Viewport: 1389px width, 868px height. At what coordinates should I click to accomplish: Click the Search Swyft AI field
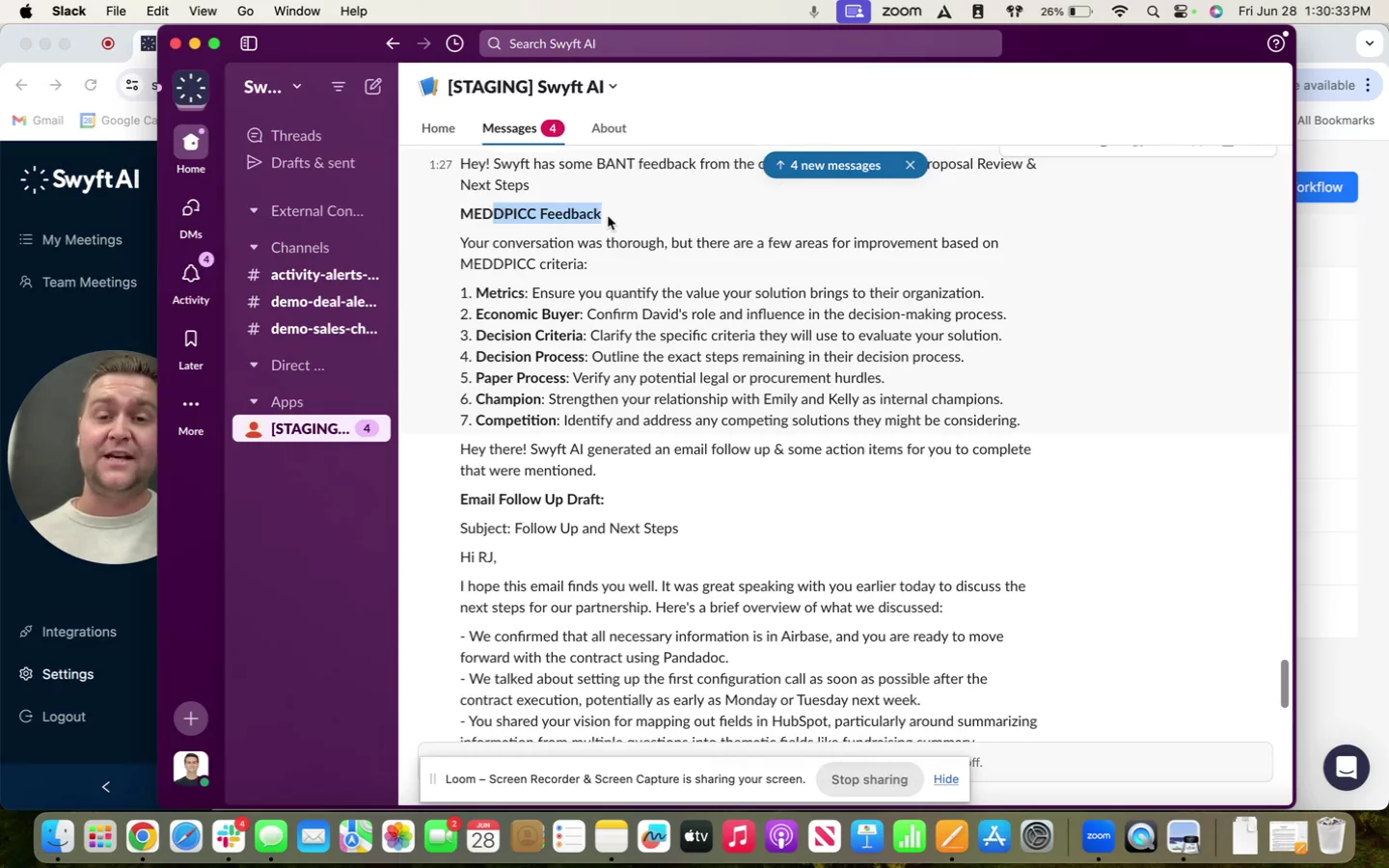(x=740, y=43)
